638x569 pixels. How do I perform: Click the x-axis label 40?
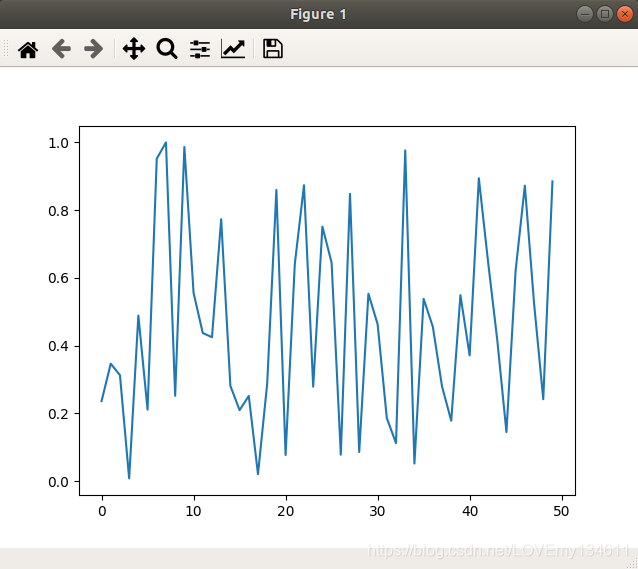tap(470, 511)
